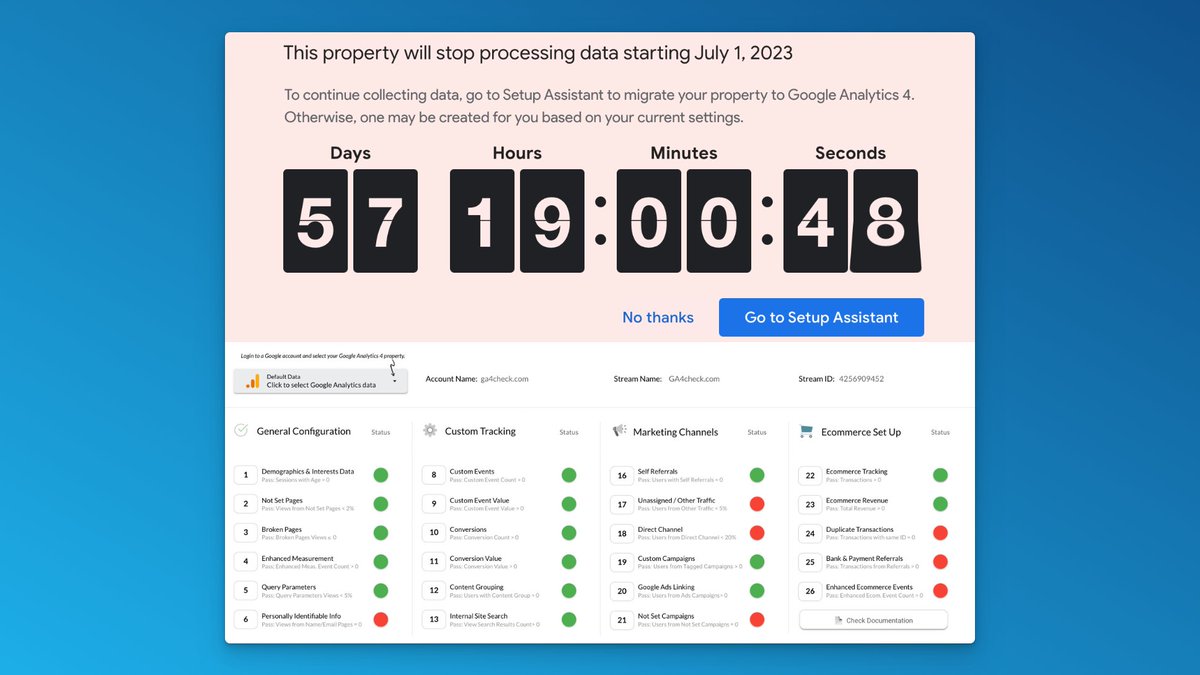Image resolution: width=1200 pixels, height=675 pixels.
Task: Click the Seconds flip counter digit 8
Action: (885, 221)
